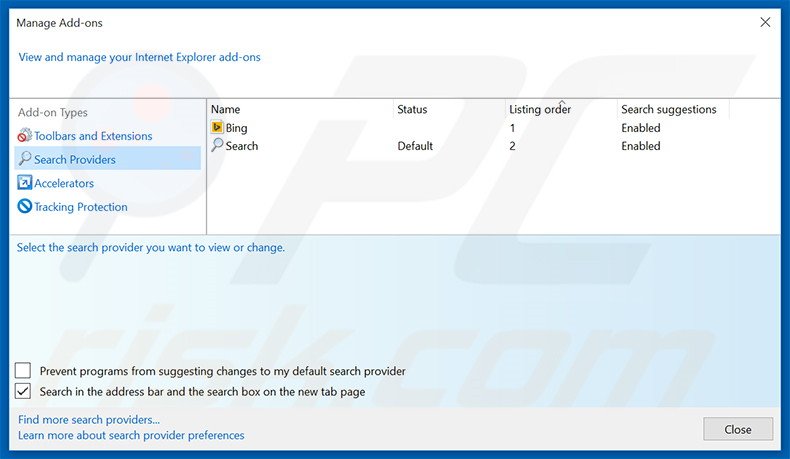Viewport: 790px width, 459px height.
Task: Uncheck Search in the address bar checkbox
Action: click(23, 391)
